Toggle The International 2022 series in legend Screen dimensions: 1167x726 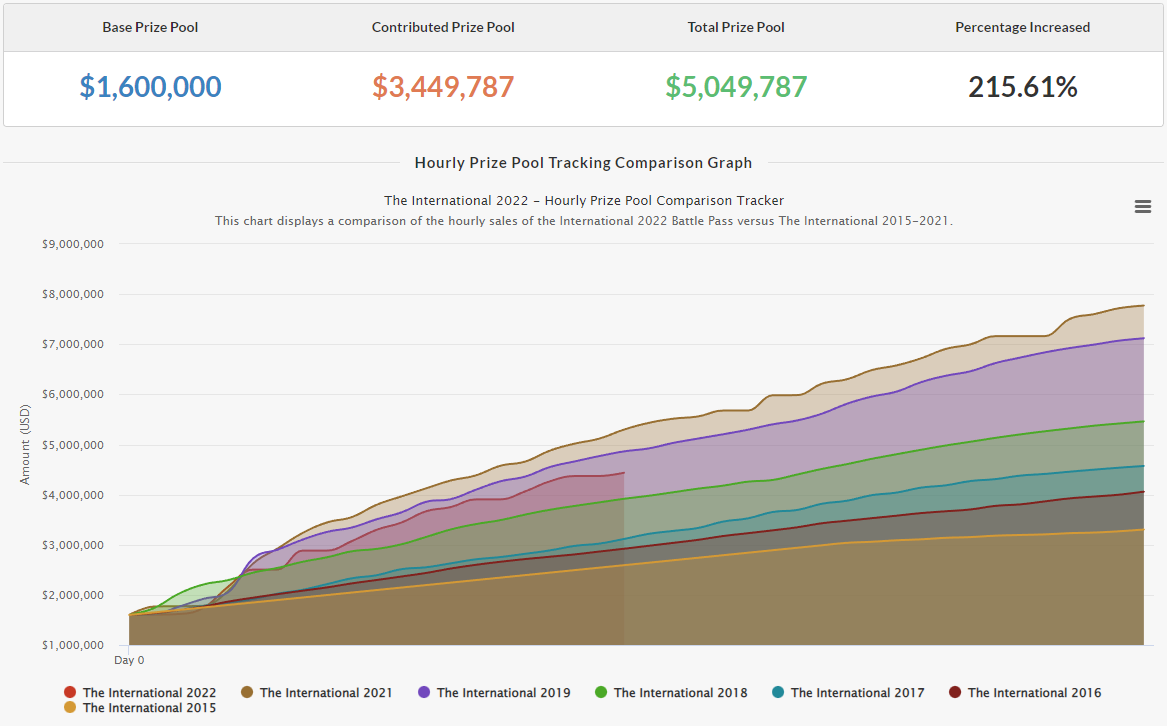click(149, 692)
